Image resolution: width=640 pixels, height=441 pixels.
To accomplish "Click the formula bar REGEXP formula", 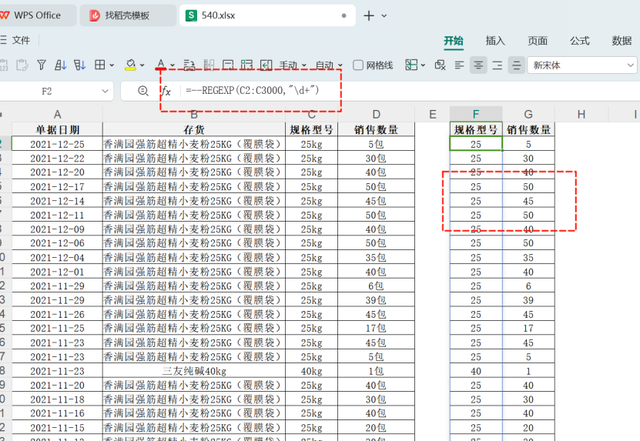I will coord(252,90).
